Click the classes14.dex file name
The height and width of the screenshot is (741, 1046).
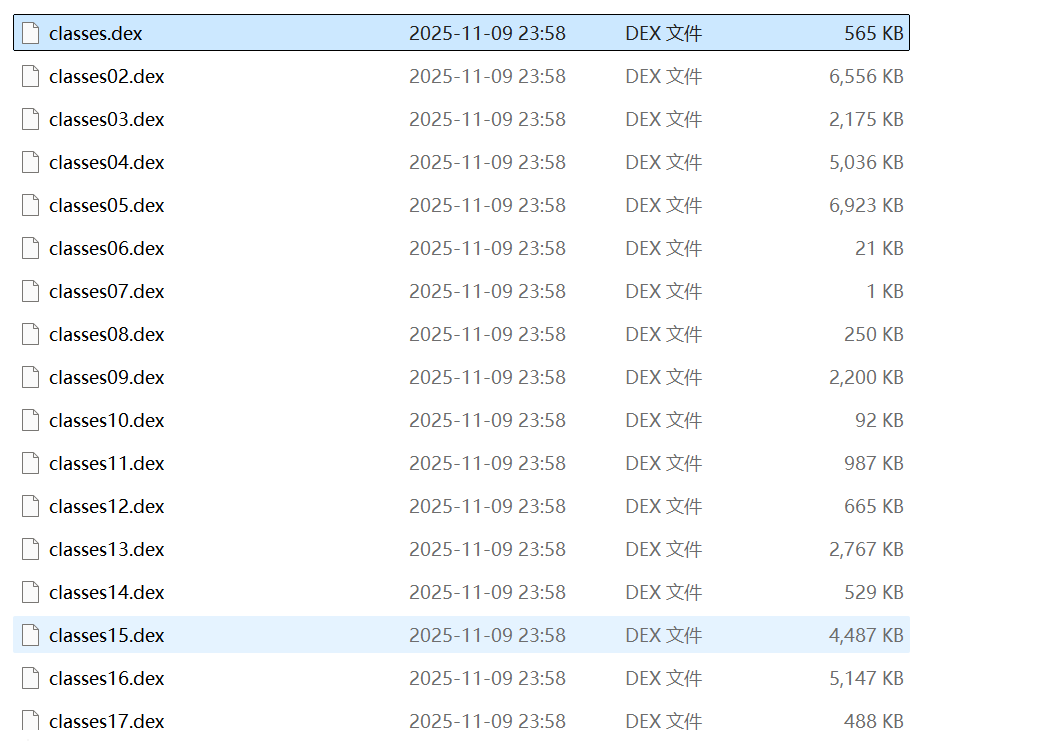[x=106, y=592]
